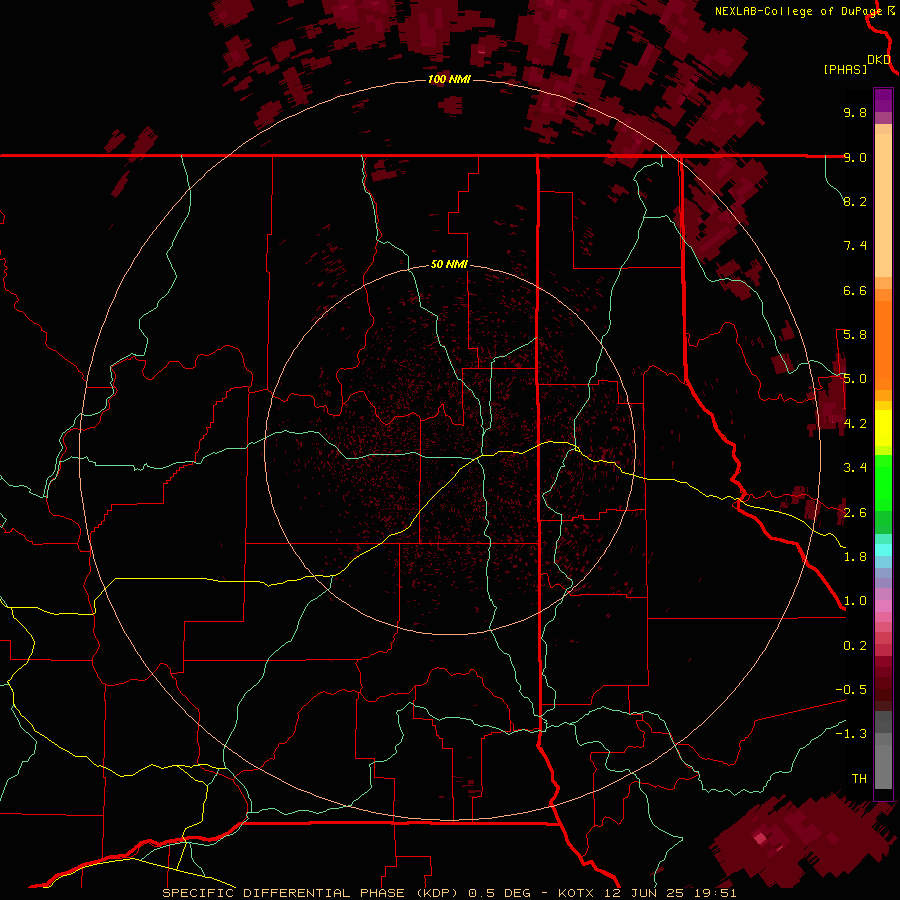This screenshot has width=900, height=900.
Task: Click the -0.5 color scale value
Action: click(x=851, y=690)
